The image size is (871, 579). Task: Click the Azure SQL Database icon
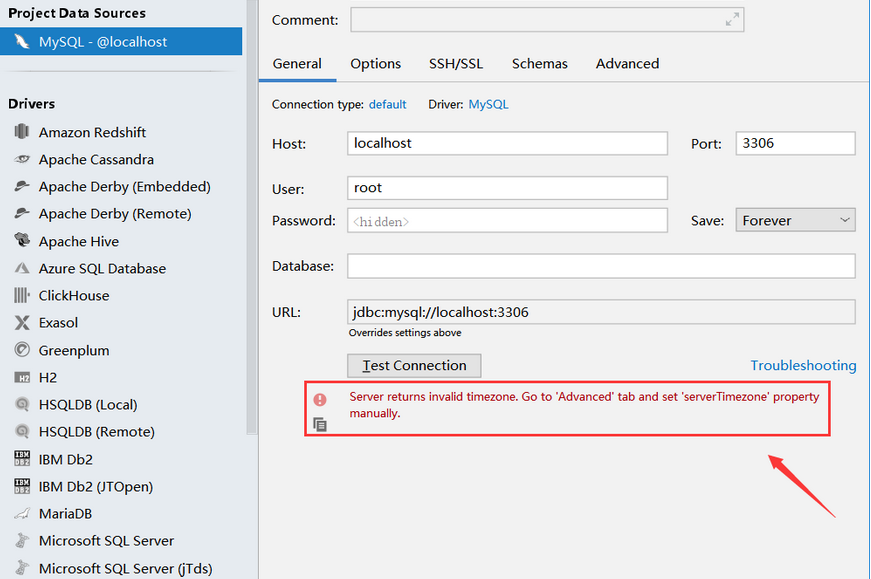coord(22,268)
